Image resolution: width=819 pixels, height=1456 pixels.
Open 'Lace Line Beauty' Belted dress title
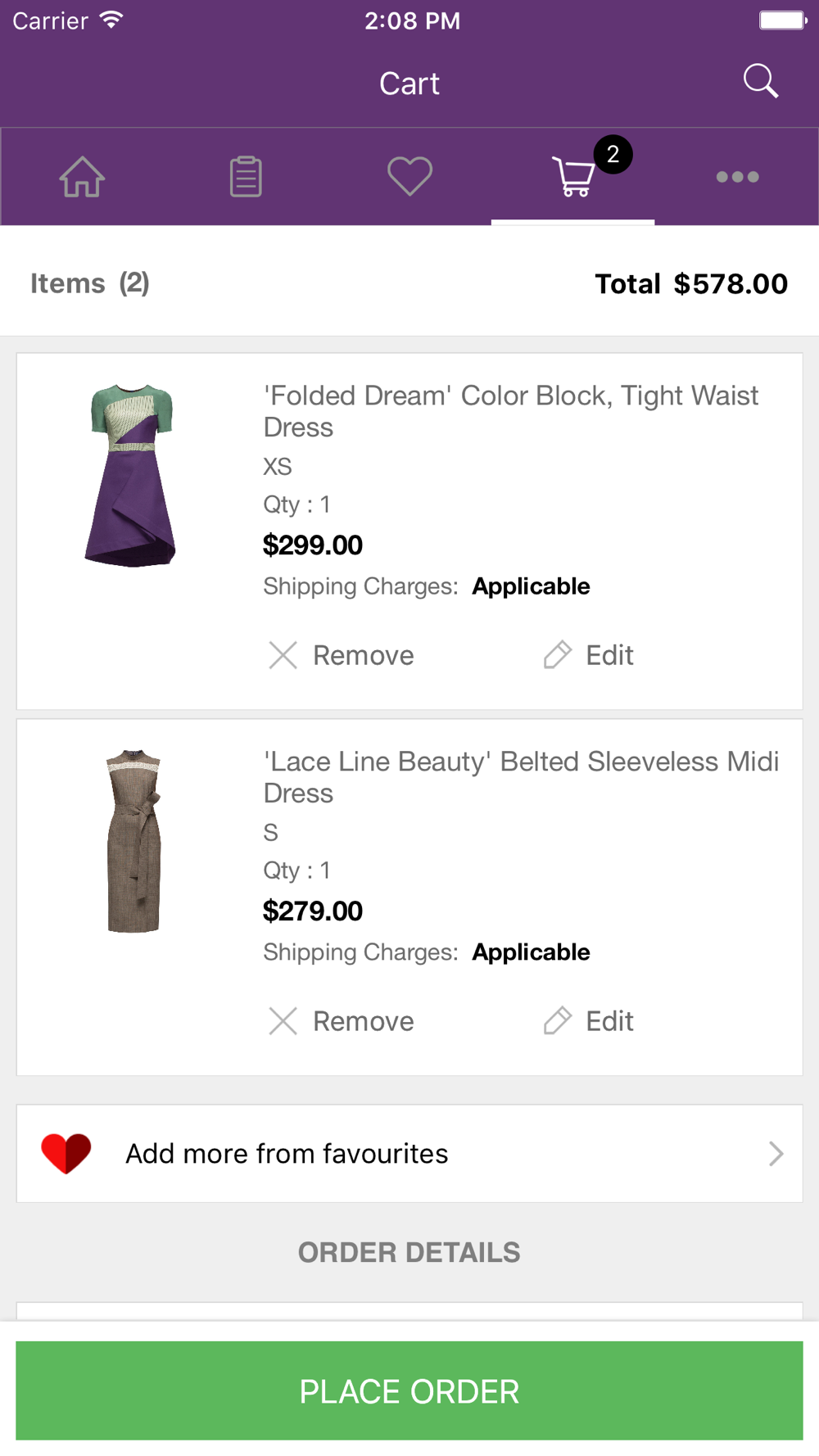520,777
